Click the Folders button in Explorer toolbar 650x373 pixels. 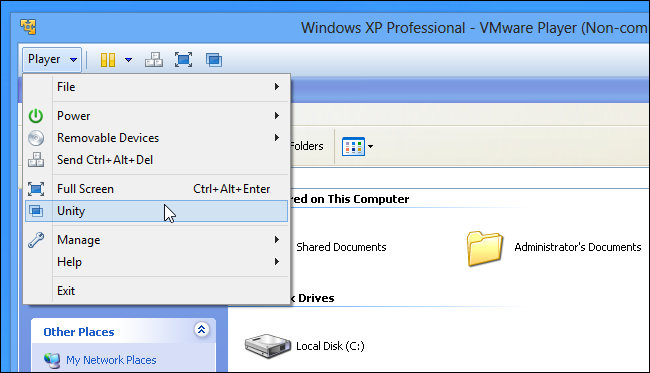click(x=307, y=146)
